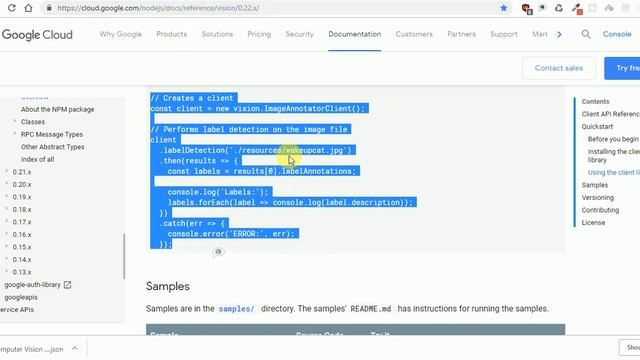Click the README.md text in Samples

point(371,309)
